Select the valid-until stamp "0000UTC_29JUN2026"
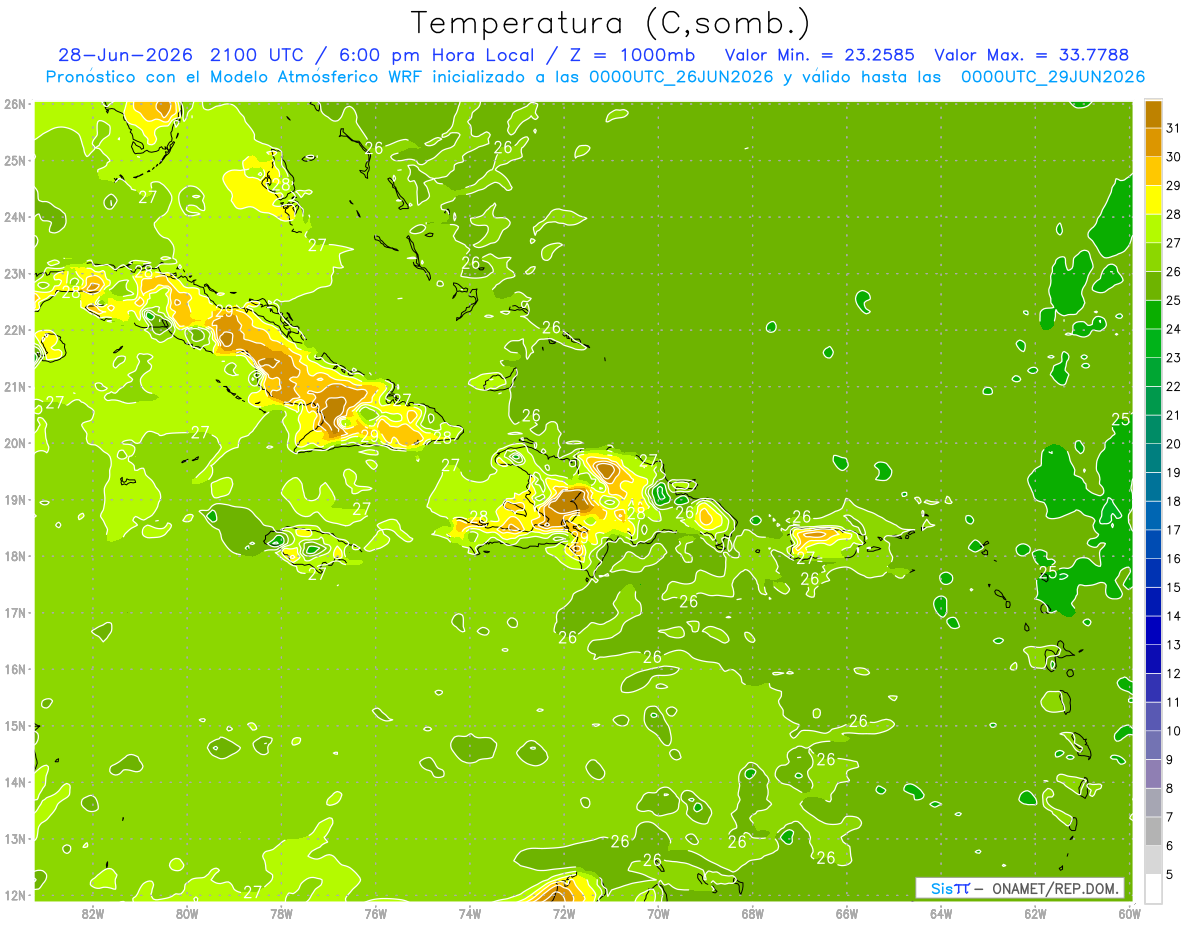 click(x=1053, y=77)
